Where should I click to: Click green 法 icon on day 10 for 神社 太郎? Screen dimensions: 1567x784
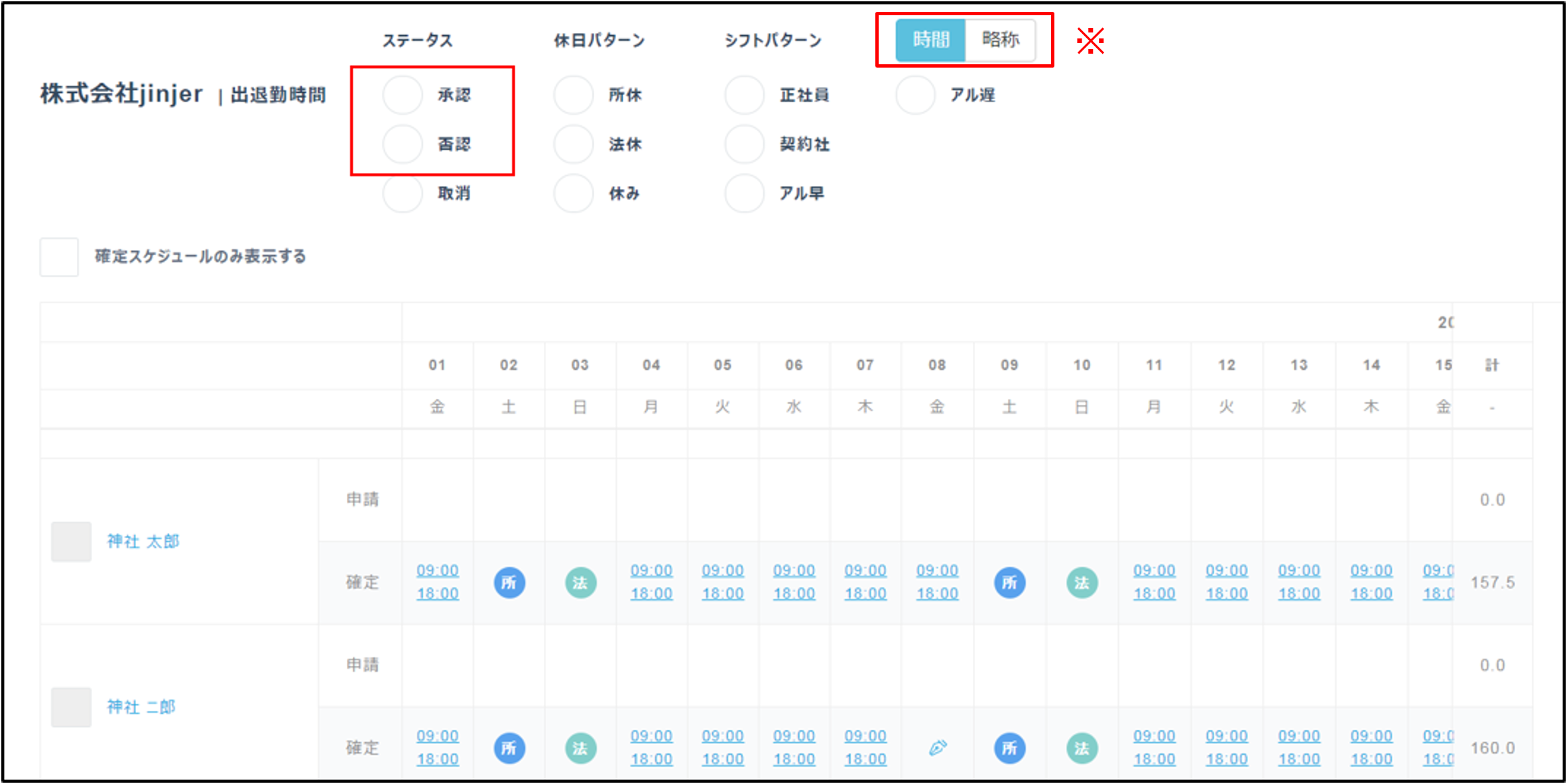(x=1082, y=583)
